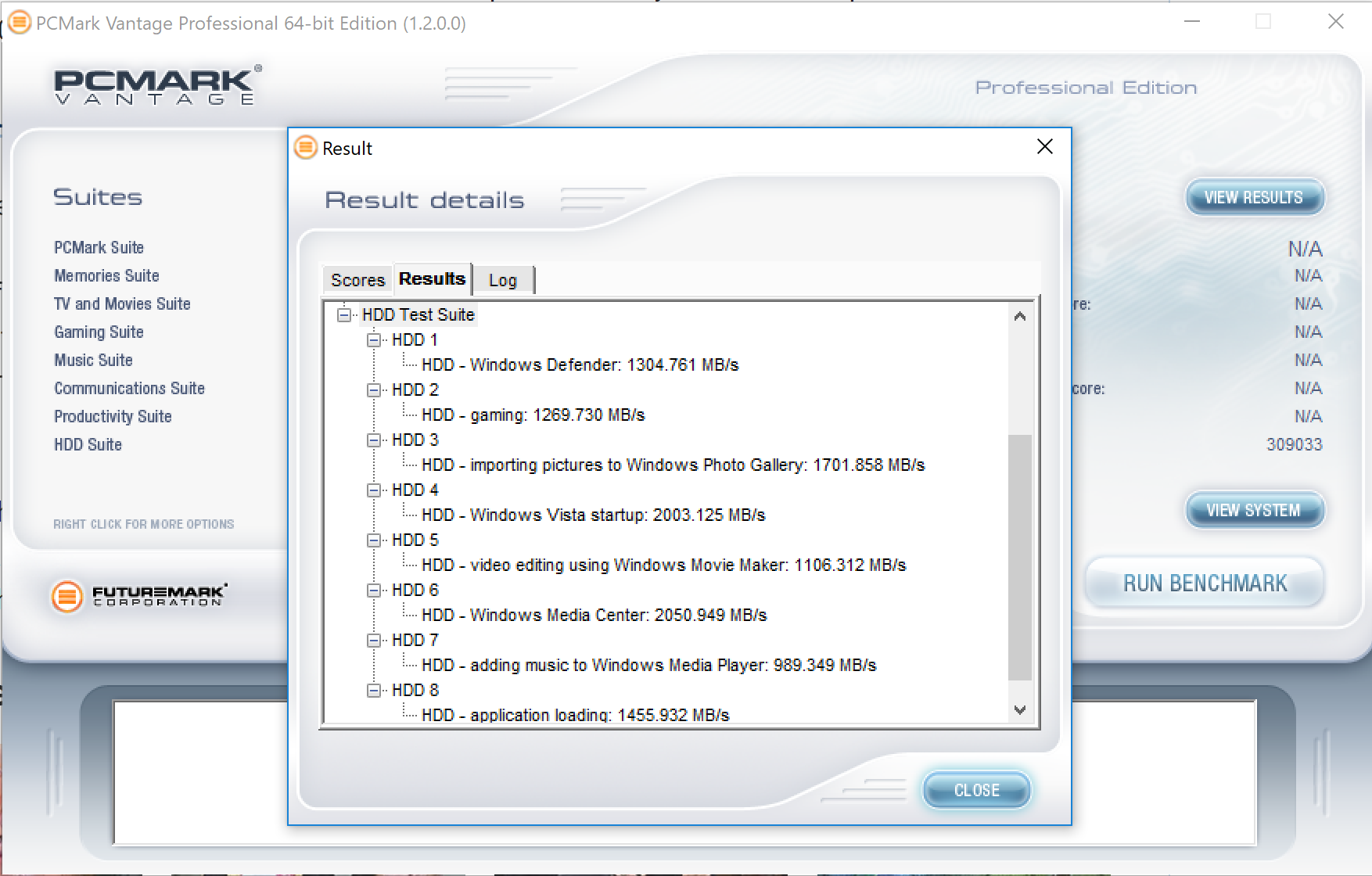Click the RUN BENCHMARK button
This screenshot has height=876, width=1372.
1205,583
